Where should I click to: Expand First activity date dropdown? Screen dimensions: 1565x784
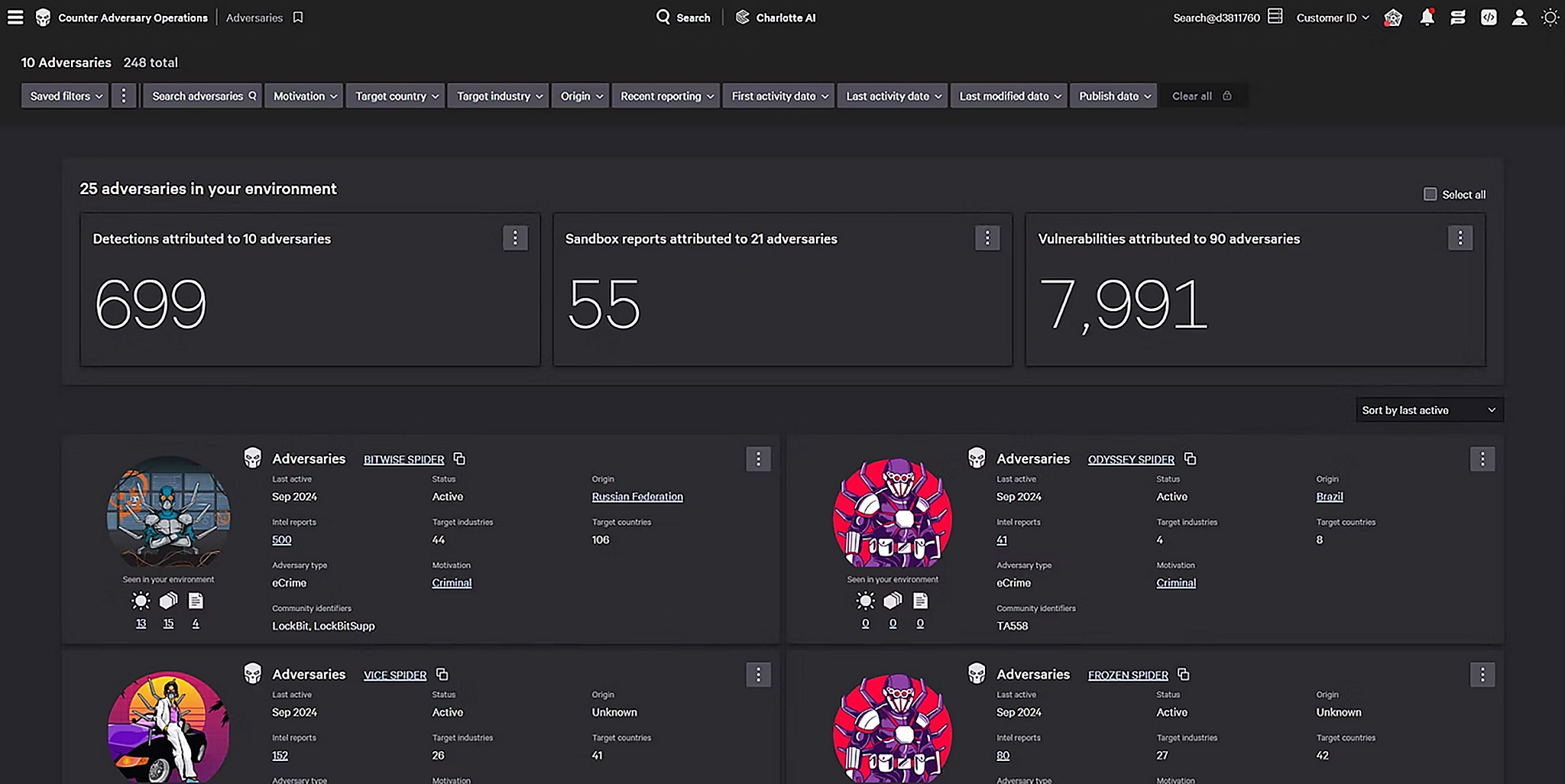[779, 96]
